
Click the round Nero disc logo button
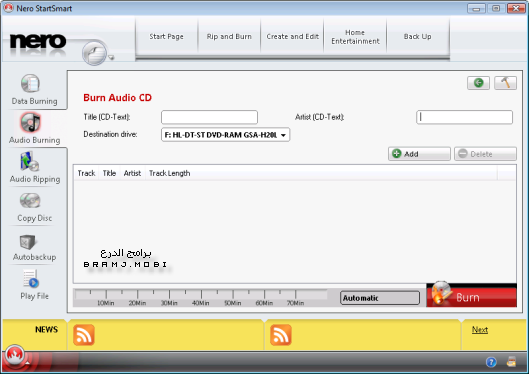point(94,53)
